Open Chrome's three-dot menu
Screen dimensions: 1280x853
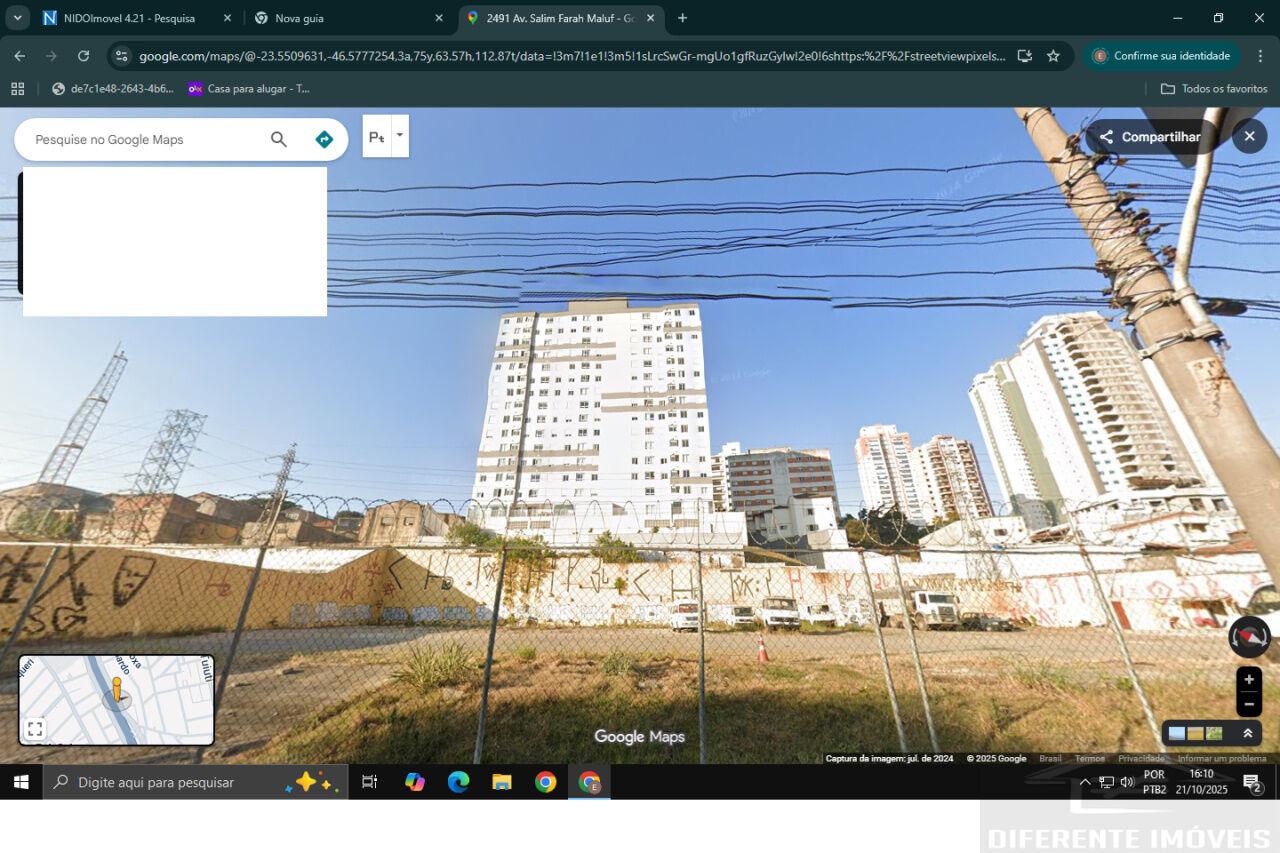point(1260,56)
